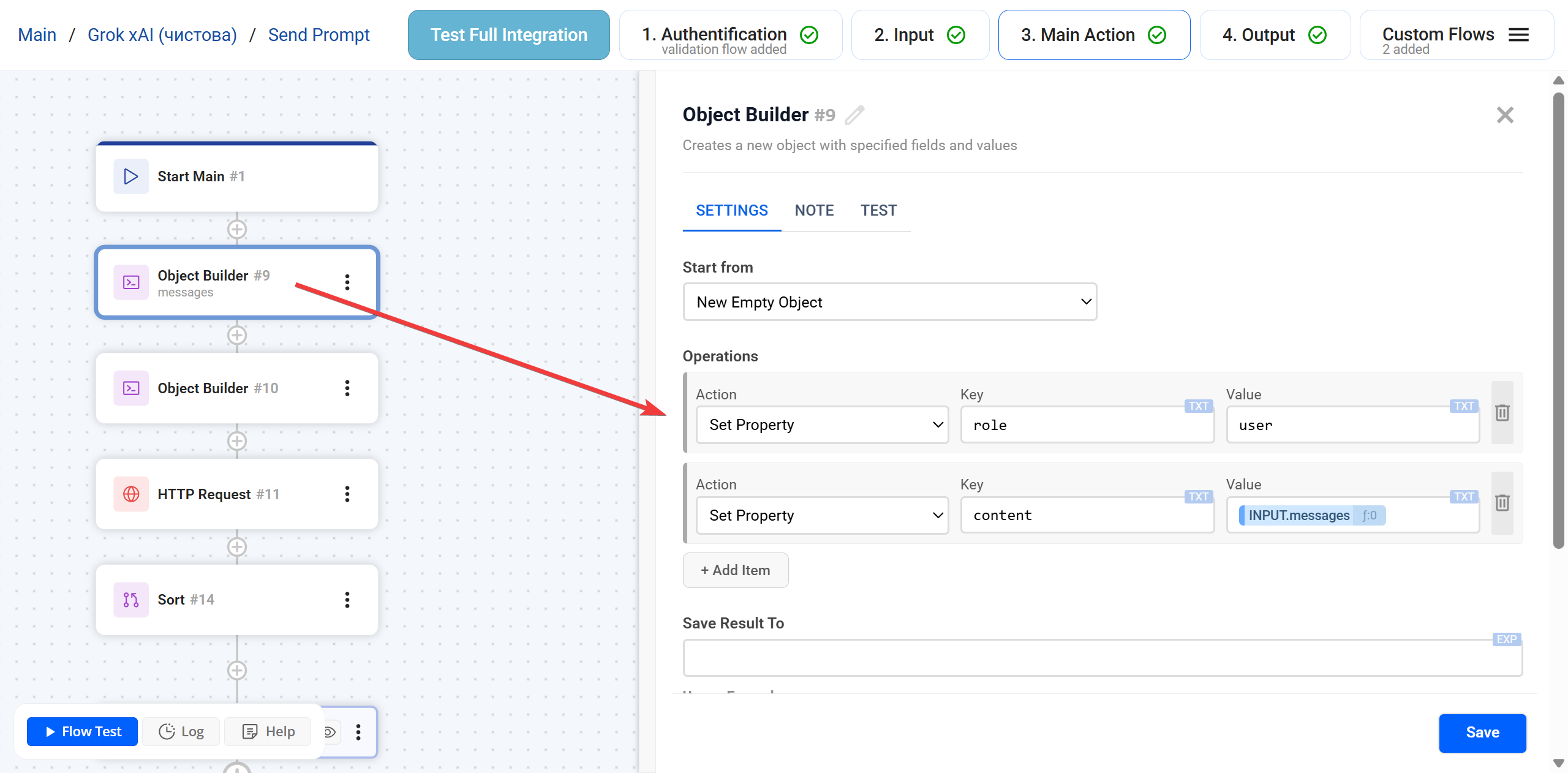Viewport: 1568px width, 773px height.
Task: Click the pencil rename icon beside Object Builder #9
Action: [854, 115]
